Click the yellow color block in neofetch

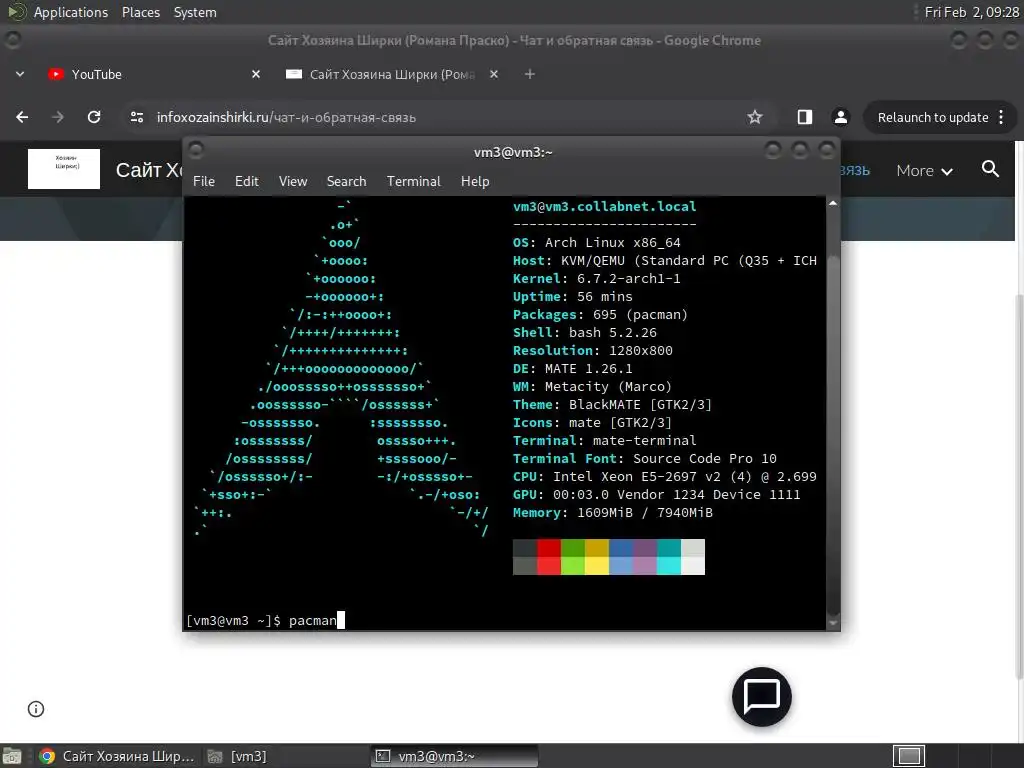point(597,556)
